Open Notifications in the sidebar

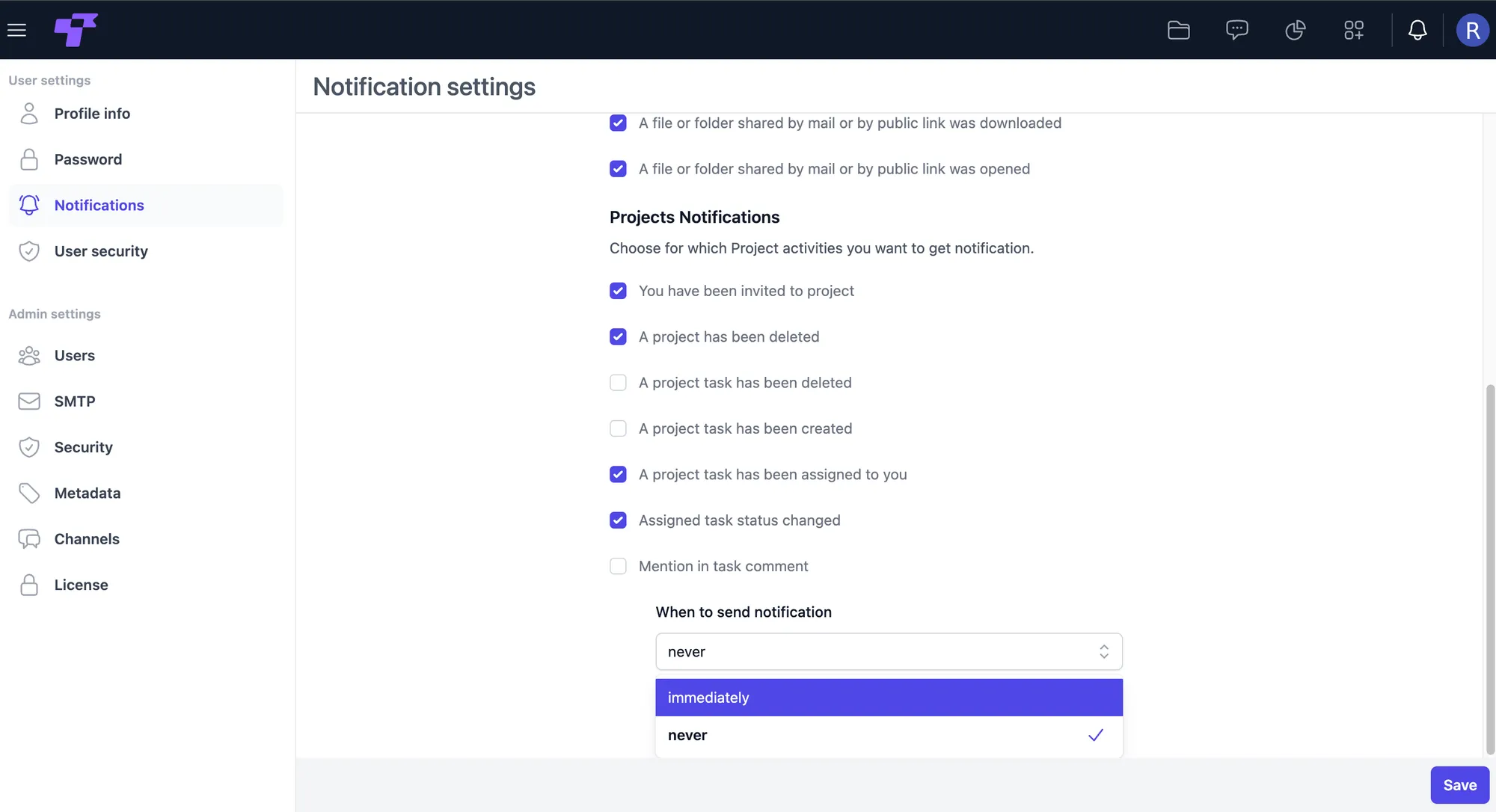pyautogui.click(x=146, y=205)
